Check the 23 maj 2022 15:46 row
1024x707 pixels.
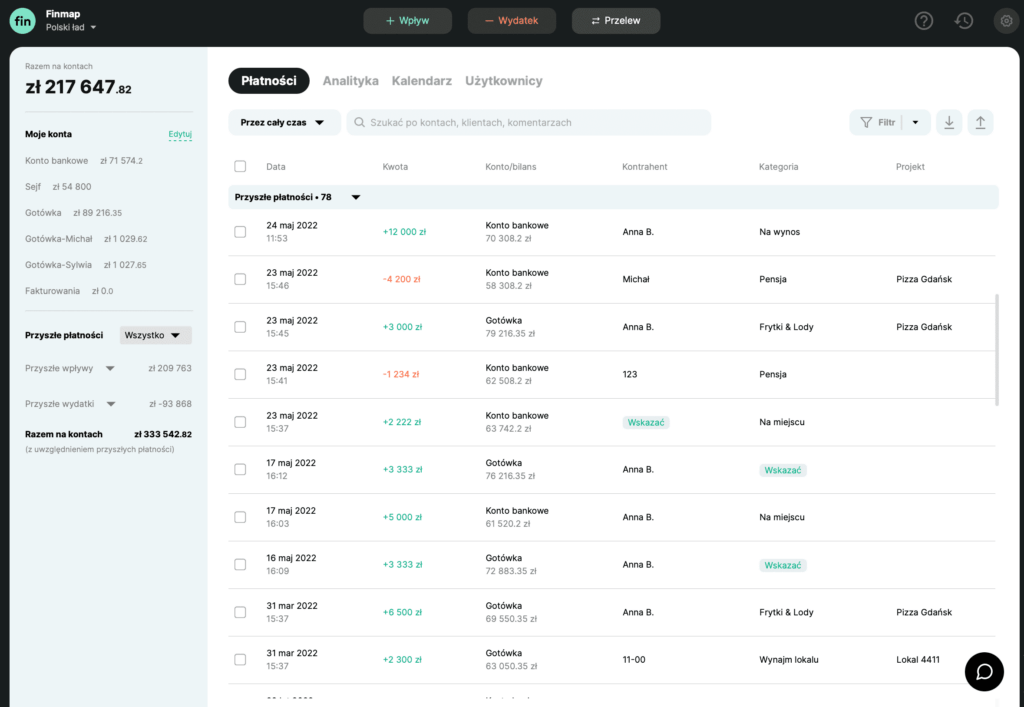pos(240,279)
